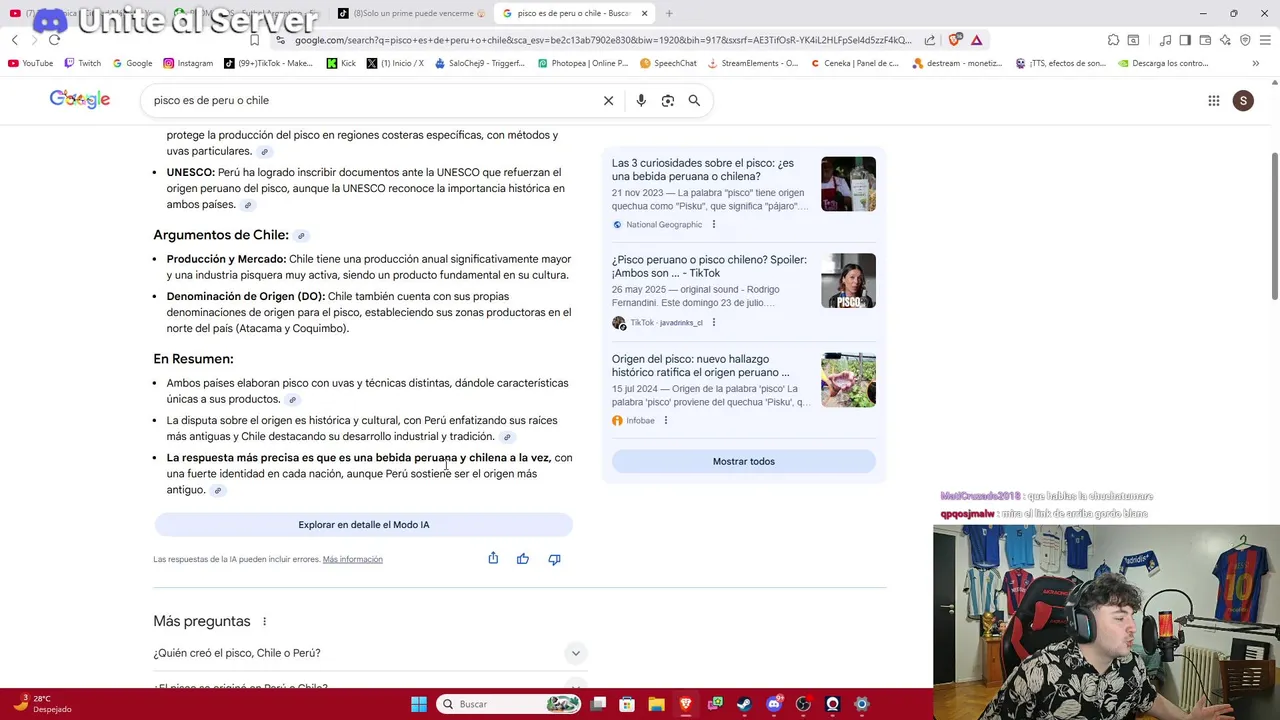1280x720 pixels.
Task: Click the 'Mostrar todos' button
Action: [743, 461]
